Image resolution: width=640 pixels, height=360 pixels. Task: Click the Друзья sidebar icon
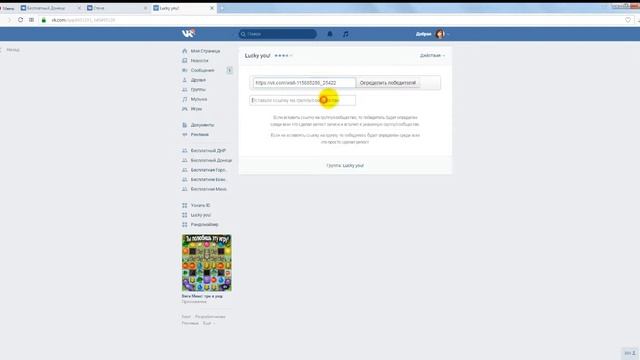tap(184, 80)
